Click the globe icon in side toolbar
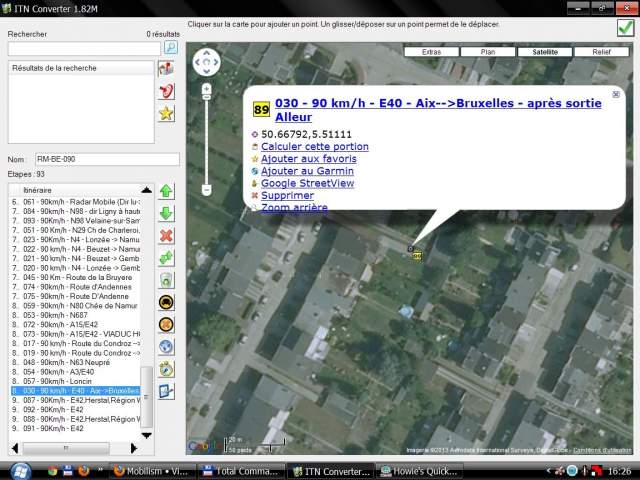Screen dimensions: 640x480 (166, 346)
